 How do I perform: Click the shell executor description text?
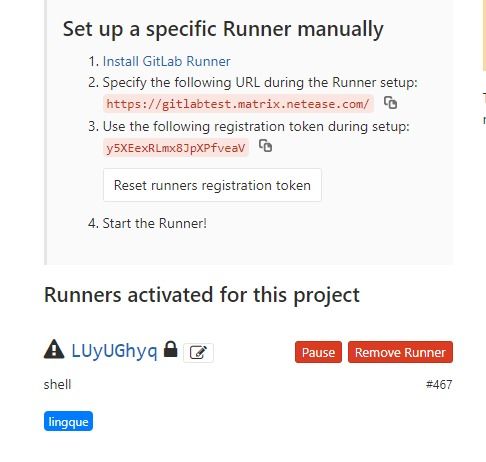[57, 384]
